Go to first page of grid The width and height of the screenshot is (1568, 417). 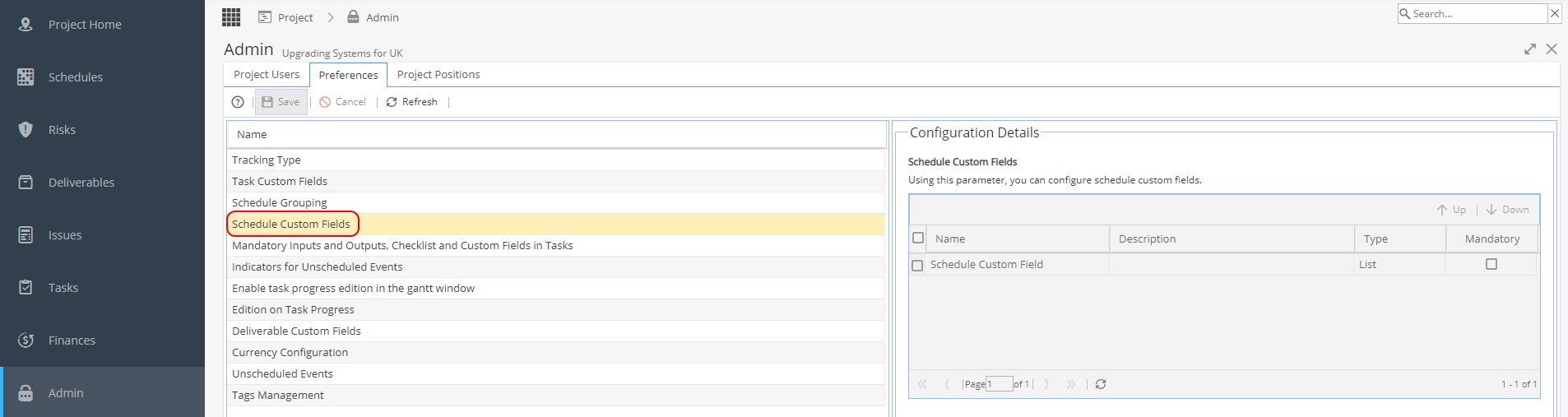922,384
